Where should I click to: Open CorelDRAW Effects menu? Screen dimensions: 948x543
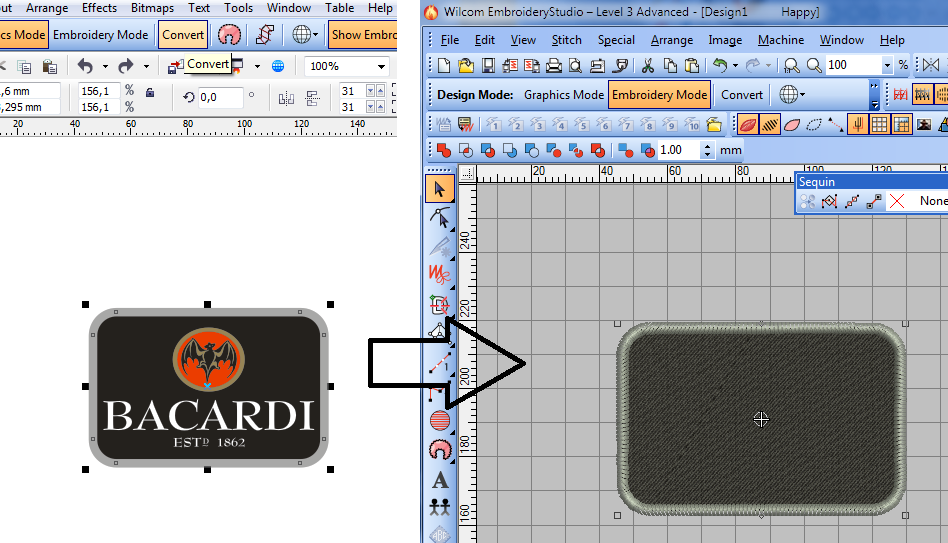[99, 8]
